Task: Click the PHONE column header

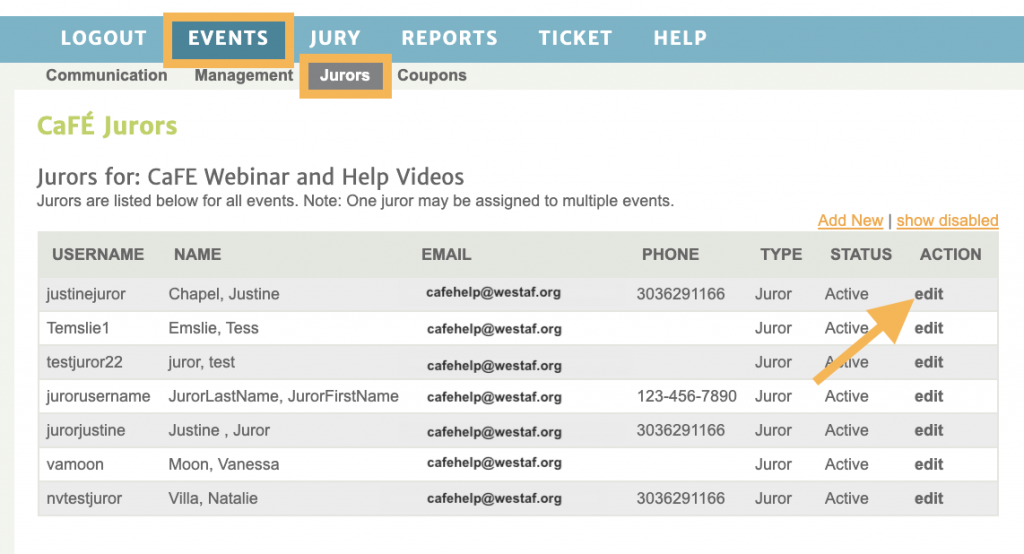Action: coord(670,254)
